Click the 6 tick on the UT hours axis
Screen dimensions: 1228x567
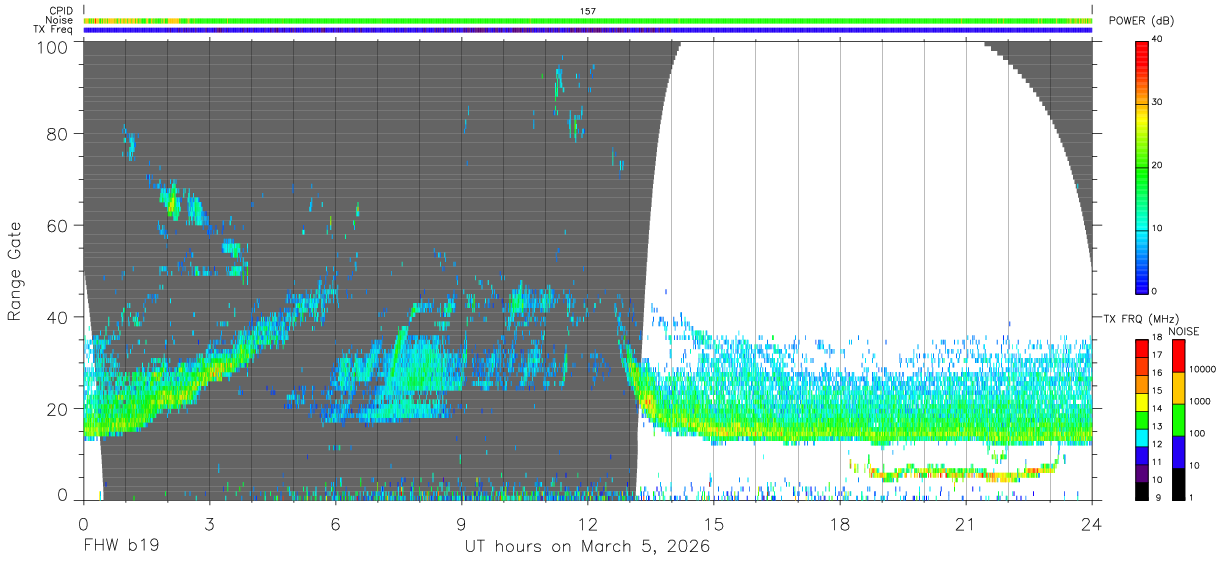point(336,523)
